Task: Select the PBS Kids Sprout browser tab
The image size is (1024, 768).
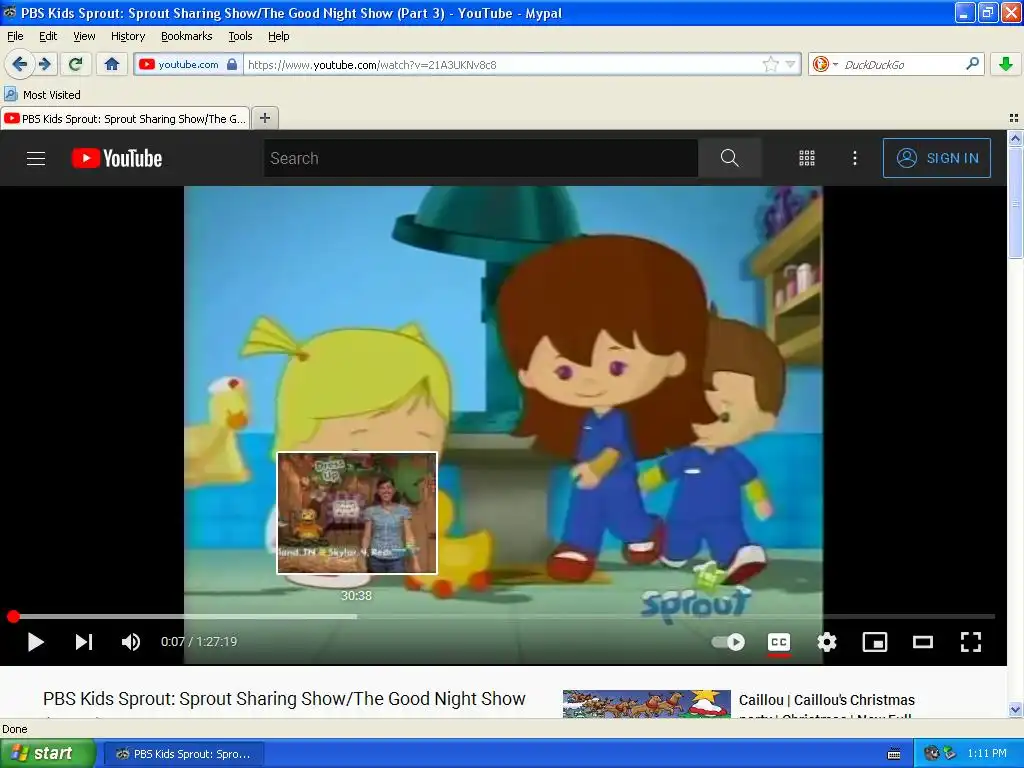Action: [x=125, y=118]
